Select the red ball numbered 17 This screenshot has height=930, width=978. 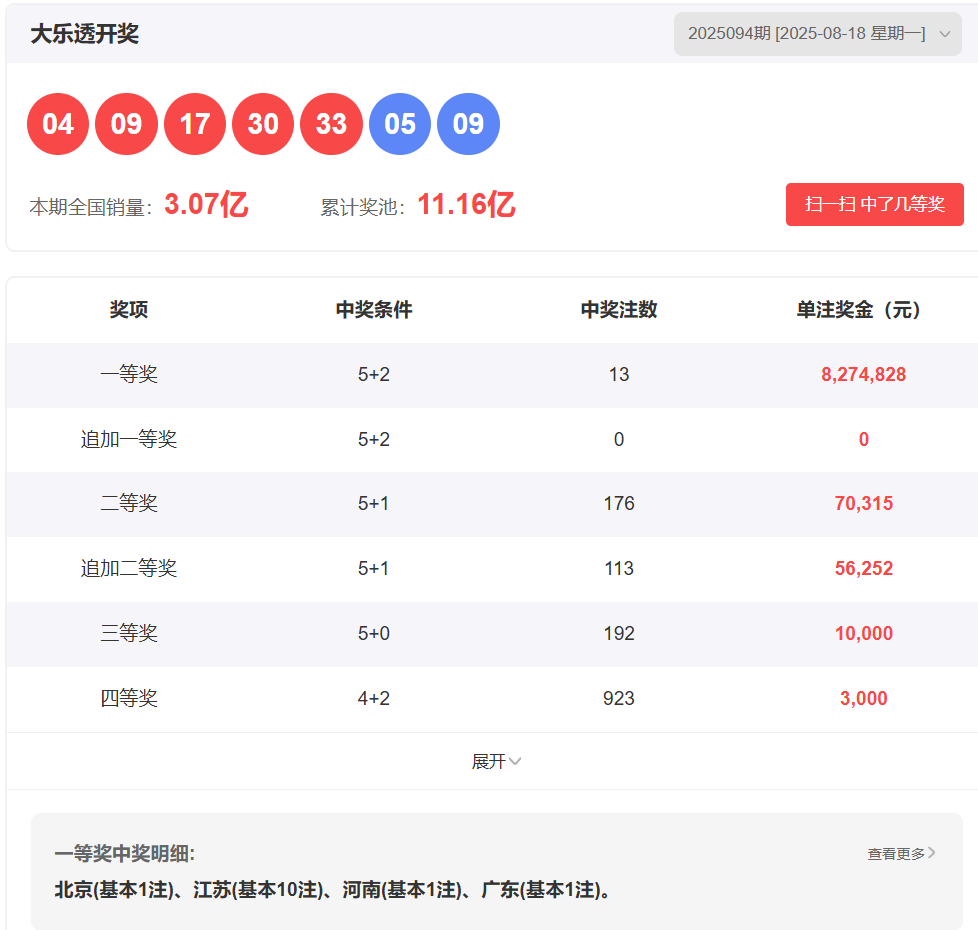[195, 124]
